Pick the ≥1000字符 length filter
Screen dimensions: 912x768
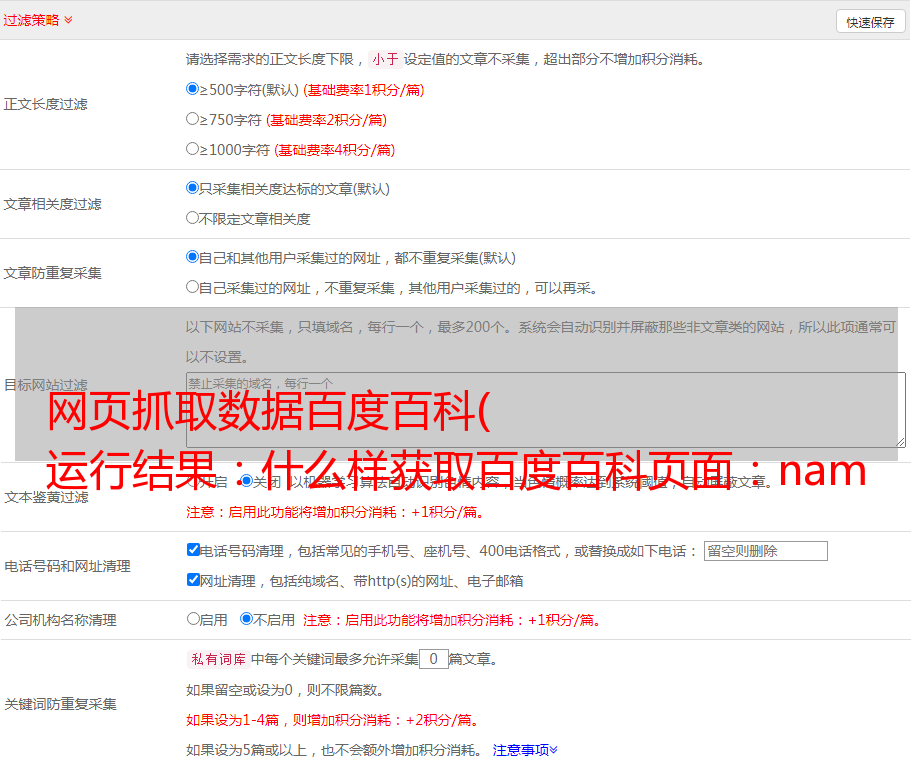[x=193, y=149]
